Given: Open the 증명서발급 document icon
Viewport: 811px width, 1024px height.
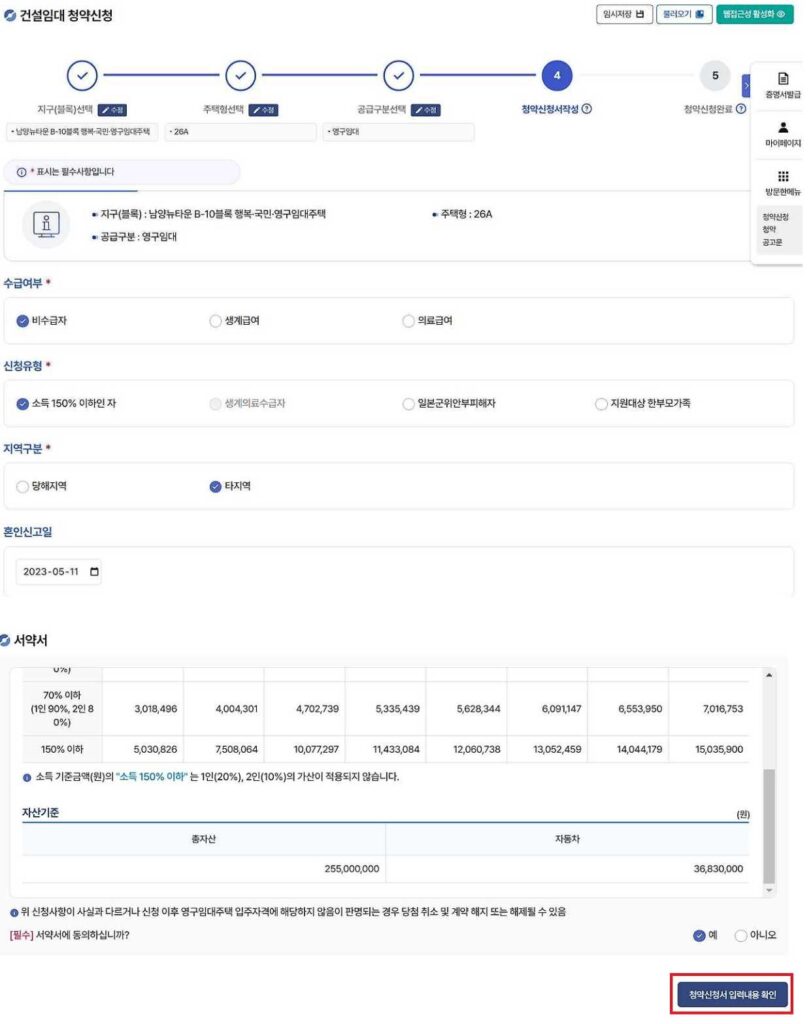Looking at the screenshot, I should (783, 79).
